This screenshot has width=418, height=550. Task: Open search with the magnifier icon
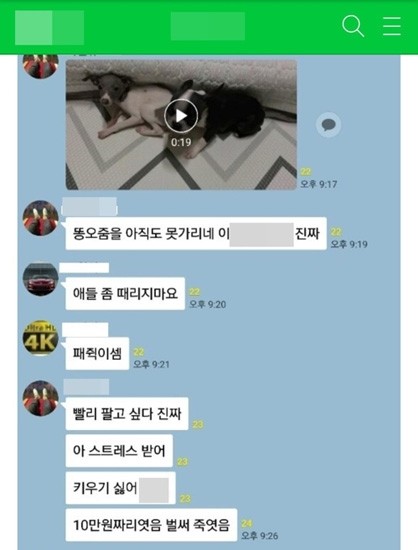coord(353,26)
